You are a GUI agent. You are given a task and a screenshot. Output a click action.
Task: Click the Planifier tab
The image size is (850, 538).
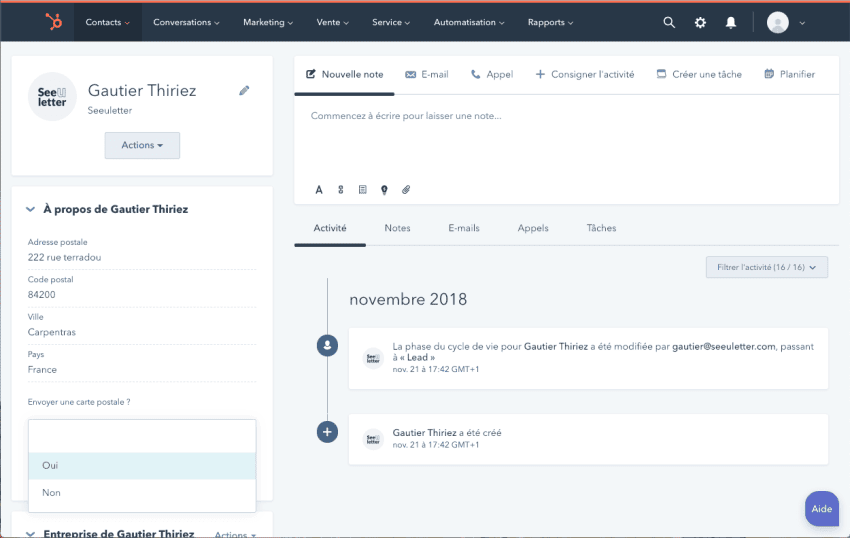coord(789,74)
